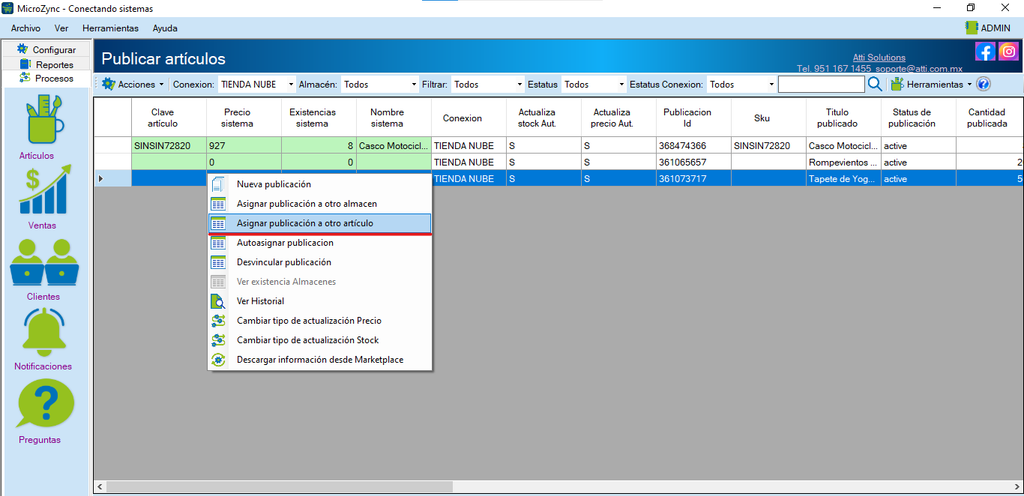Switch to the Procesos tab
The image size is (1024, 496).
(46, 78)
